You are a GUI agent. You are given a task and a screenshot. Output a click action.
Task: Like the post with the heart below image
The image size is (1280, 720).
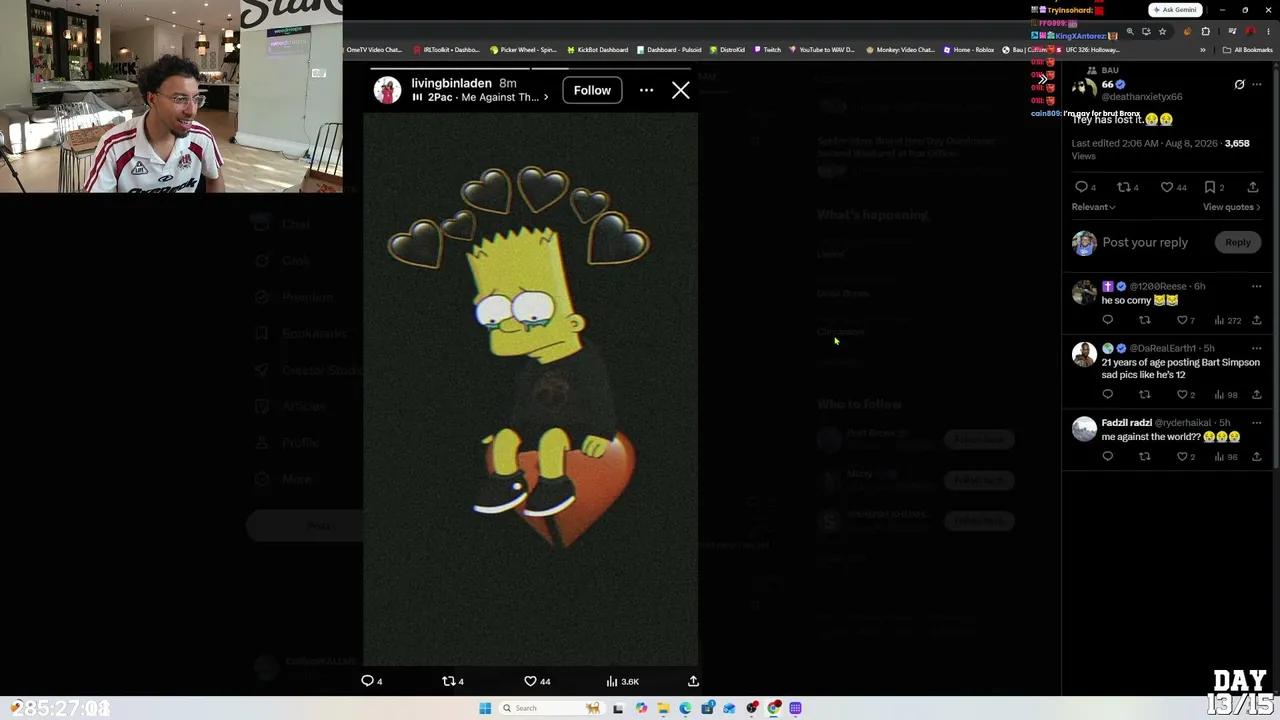(531, 681)
